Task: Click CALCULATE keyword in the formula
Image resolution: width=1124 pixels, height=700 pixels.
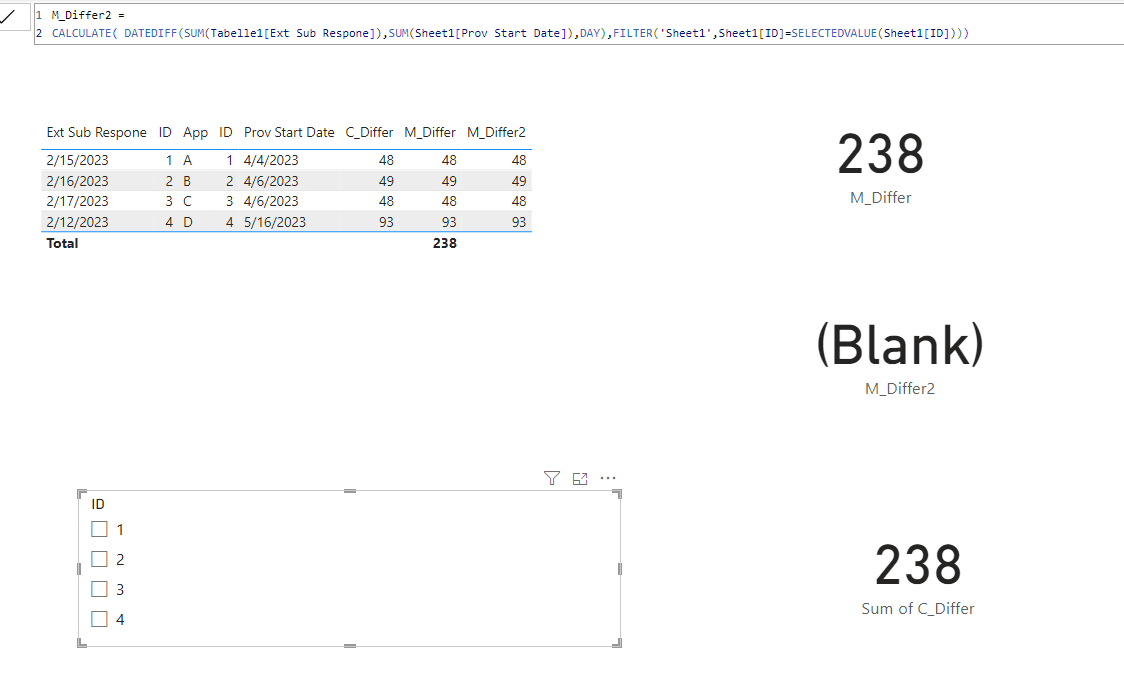Action: (x=81, y=33)
